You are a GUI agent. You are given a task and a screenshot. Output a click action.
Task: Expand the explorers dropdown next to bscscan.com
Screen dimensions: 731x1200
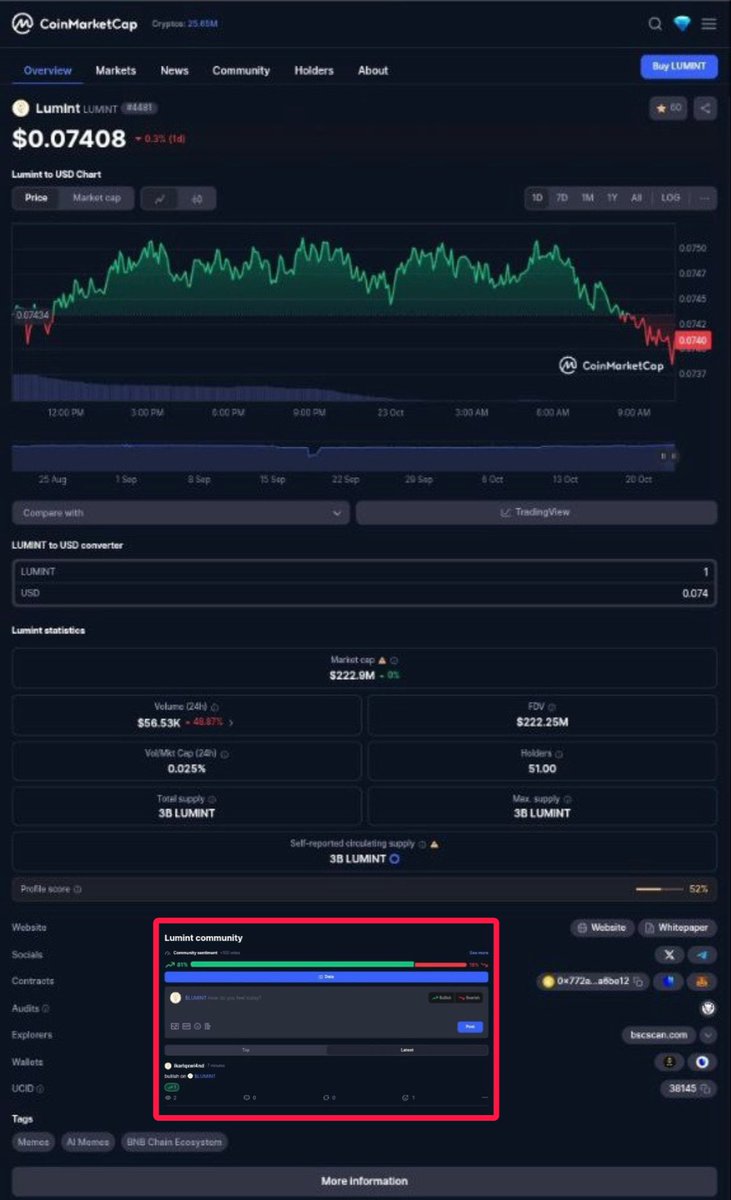coord(708,1035)
